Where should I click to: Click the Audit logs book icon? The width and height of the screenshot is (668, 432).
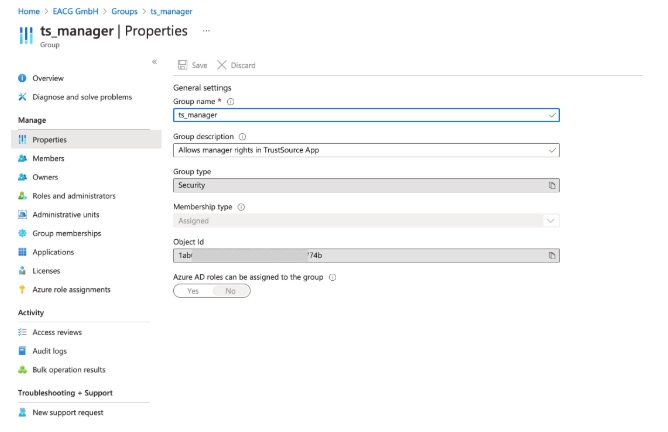[22, 351]
